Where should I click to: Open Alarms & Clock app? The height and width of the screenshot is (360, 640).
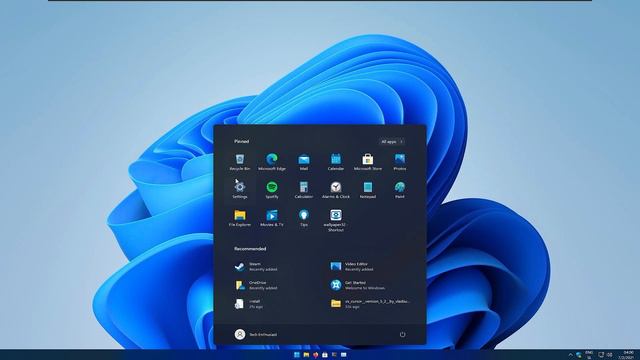[336, 190]
